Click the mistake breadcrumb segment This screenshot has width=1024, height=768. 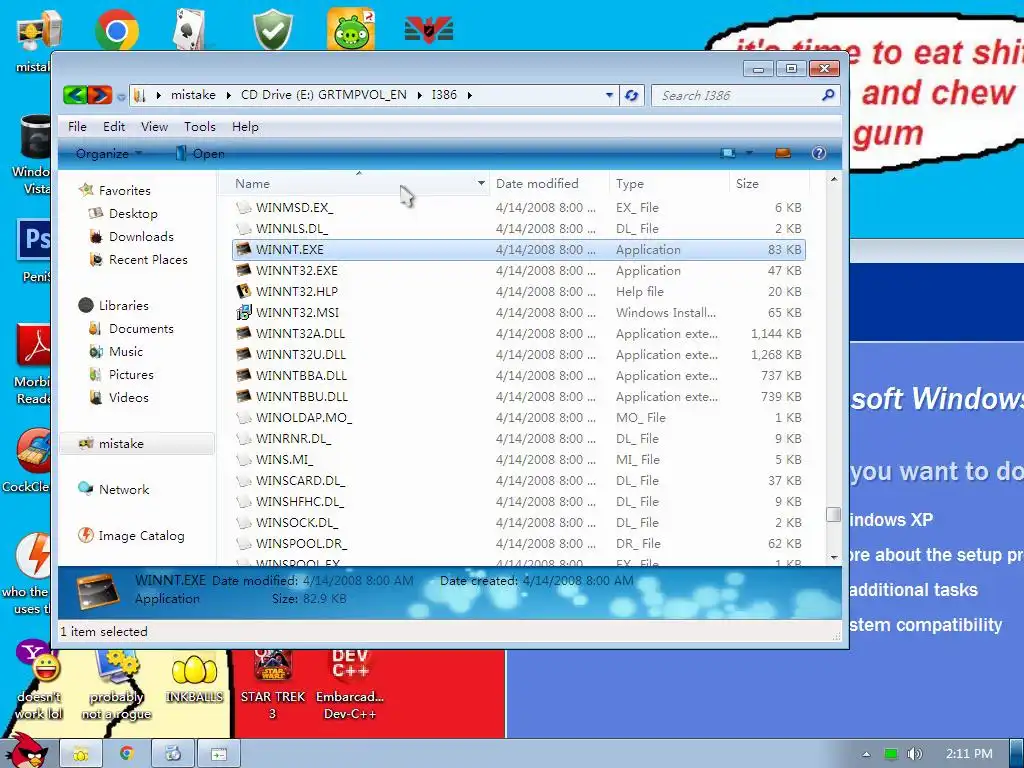click(x=193, y=95)
